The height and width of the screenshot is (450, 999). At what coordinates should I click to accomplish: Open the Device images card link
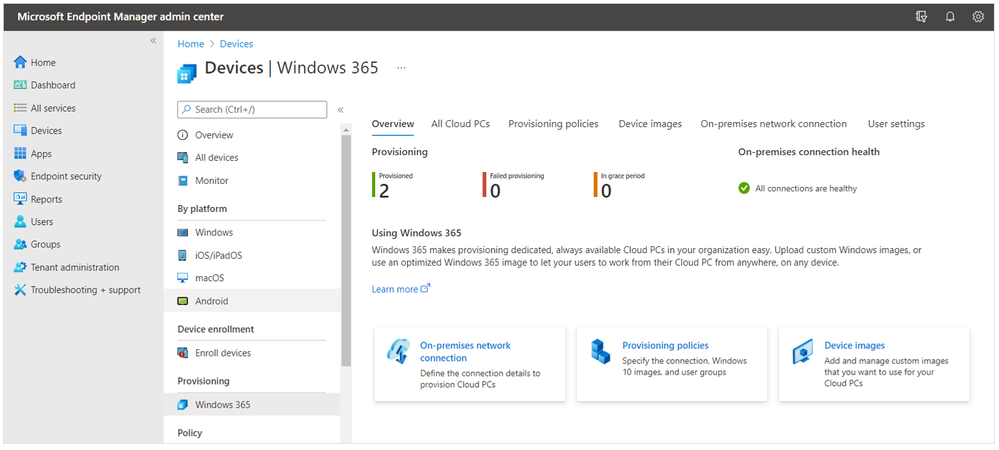pos(854,345)
